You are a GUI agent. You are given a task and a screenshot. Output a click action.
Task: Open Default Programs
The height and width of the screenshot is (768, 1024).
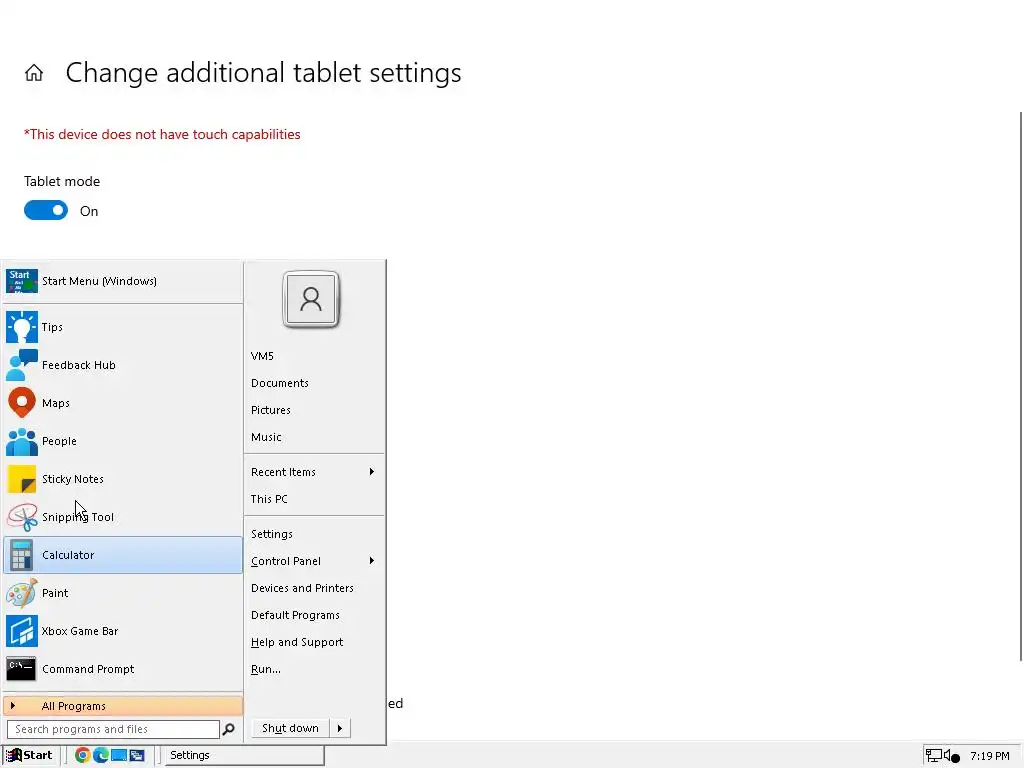point(295,615)
